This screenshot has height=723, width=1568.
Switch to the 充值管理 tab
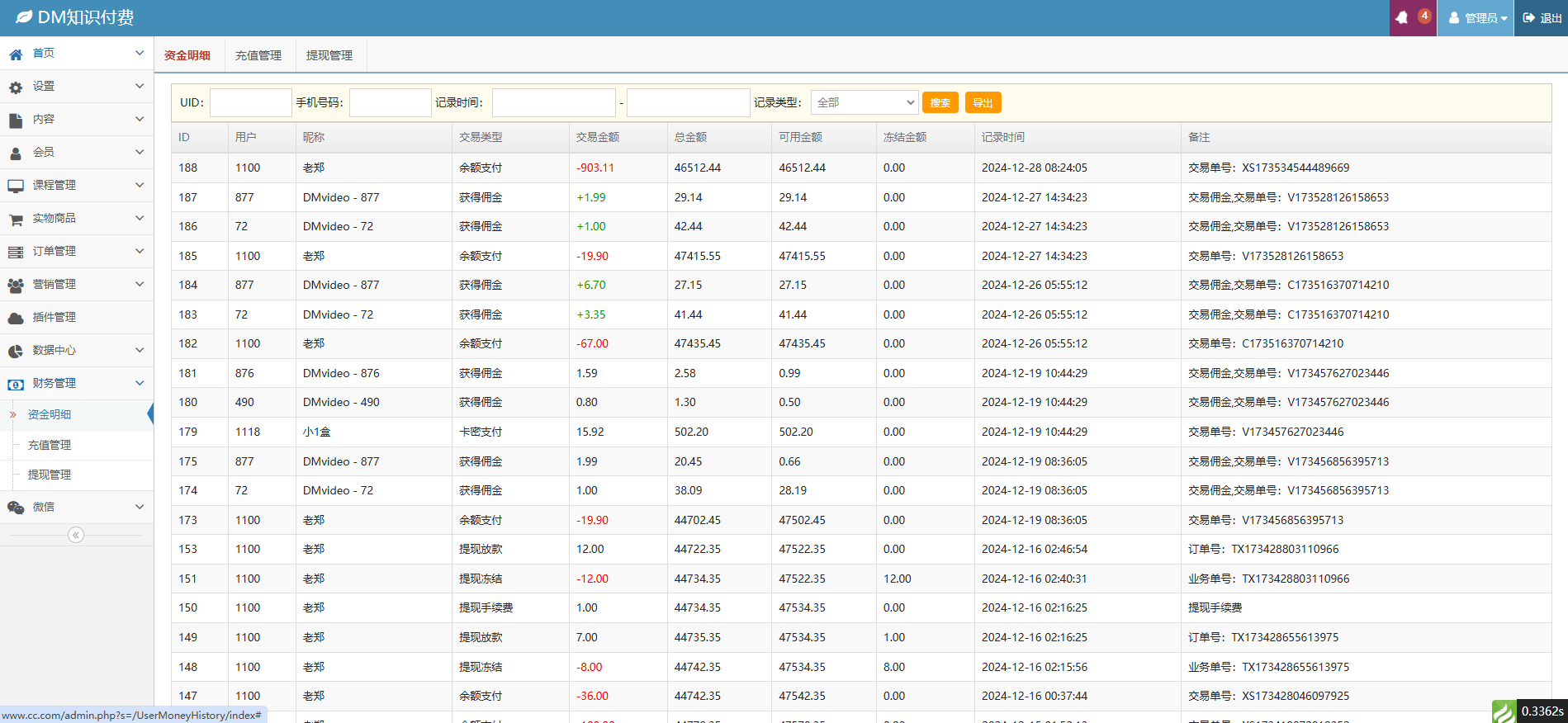tap(258, 55)
